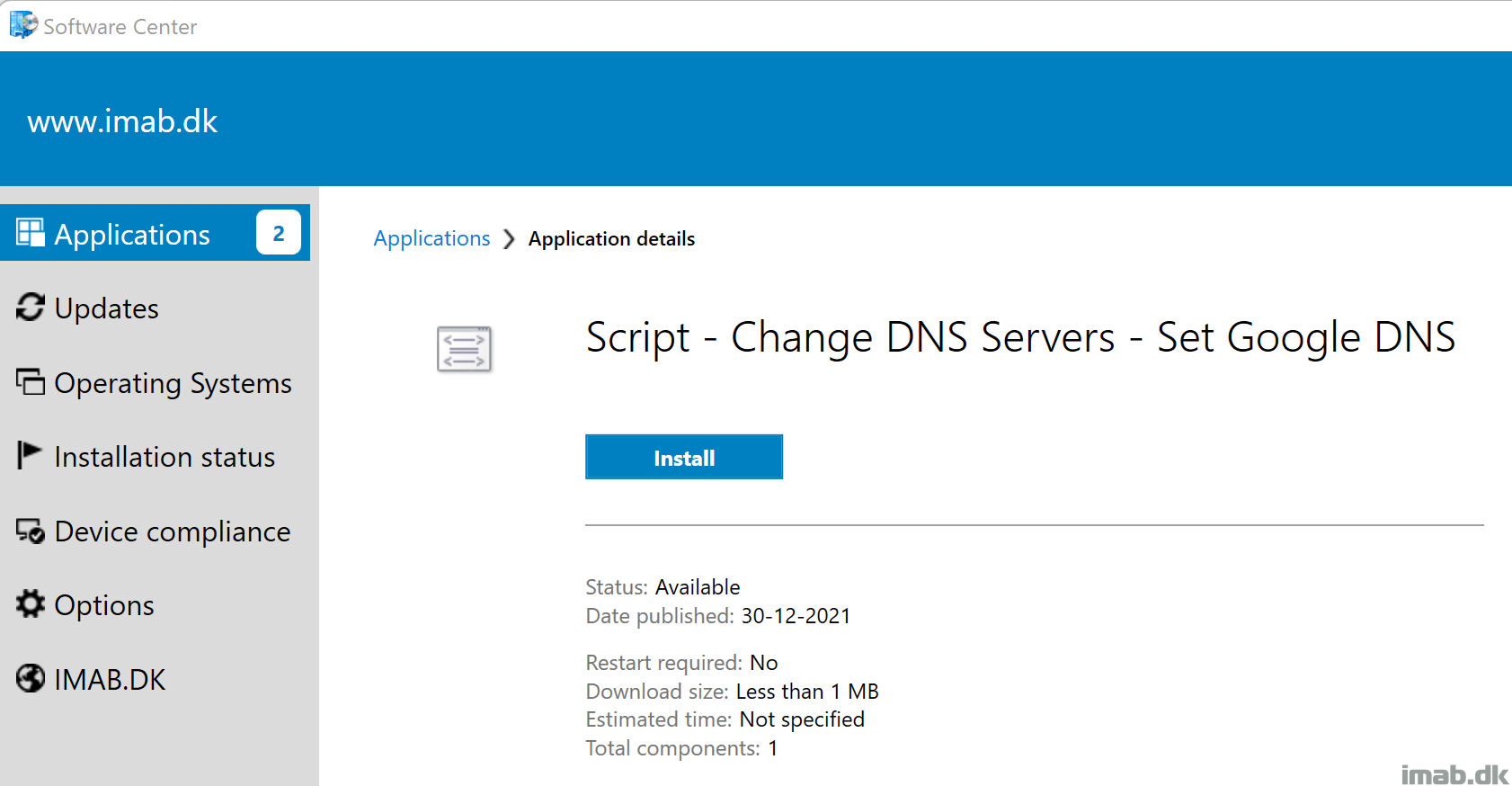Click the Operating Systems windows icon
Viewport: 1512px width, 786px height.
31,382
